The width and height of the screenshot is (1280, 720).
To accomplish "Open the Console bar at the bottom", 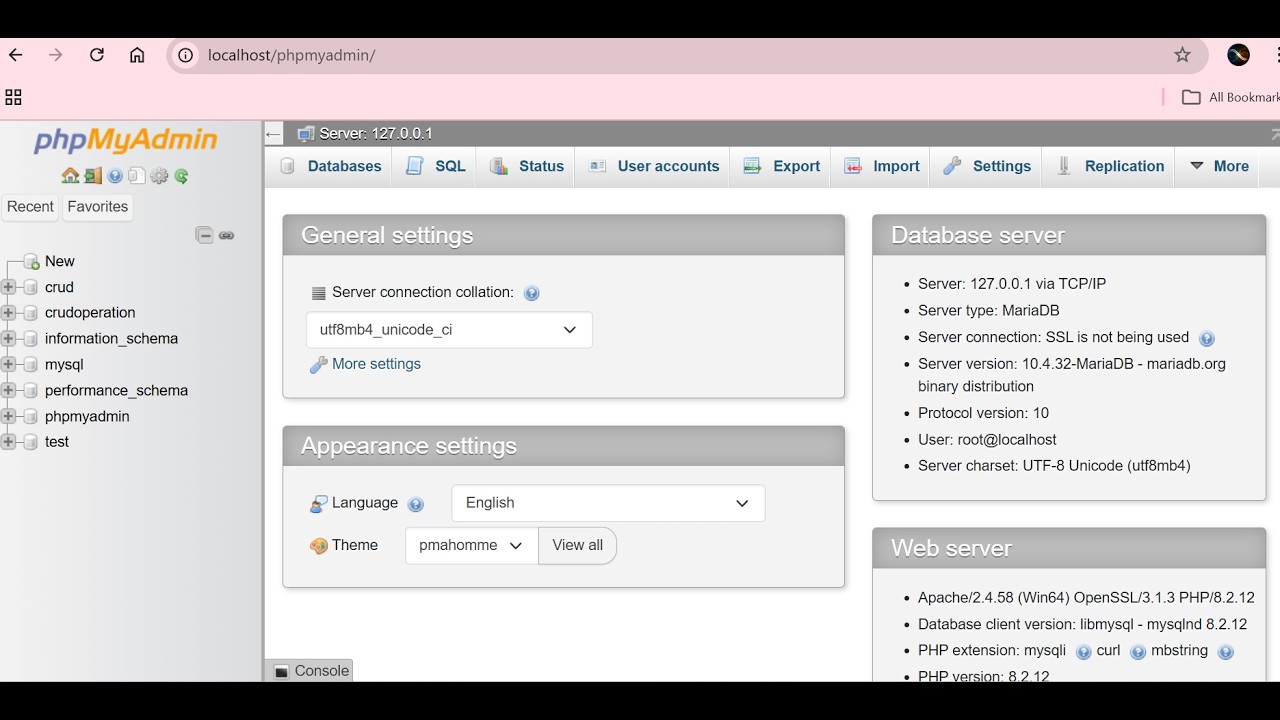I will point(310,671).
